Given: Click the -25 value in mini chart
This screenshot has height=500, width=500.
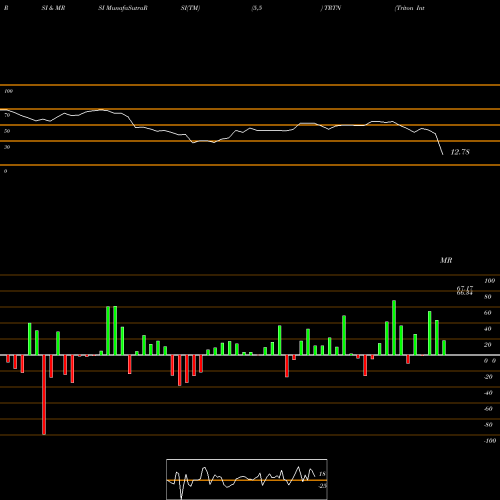Looking at the screenshot, I should pos(323,486).
